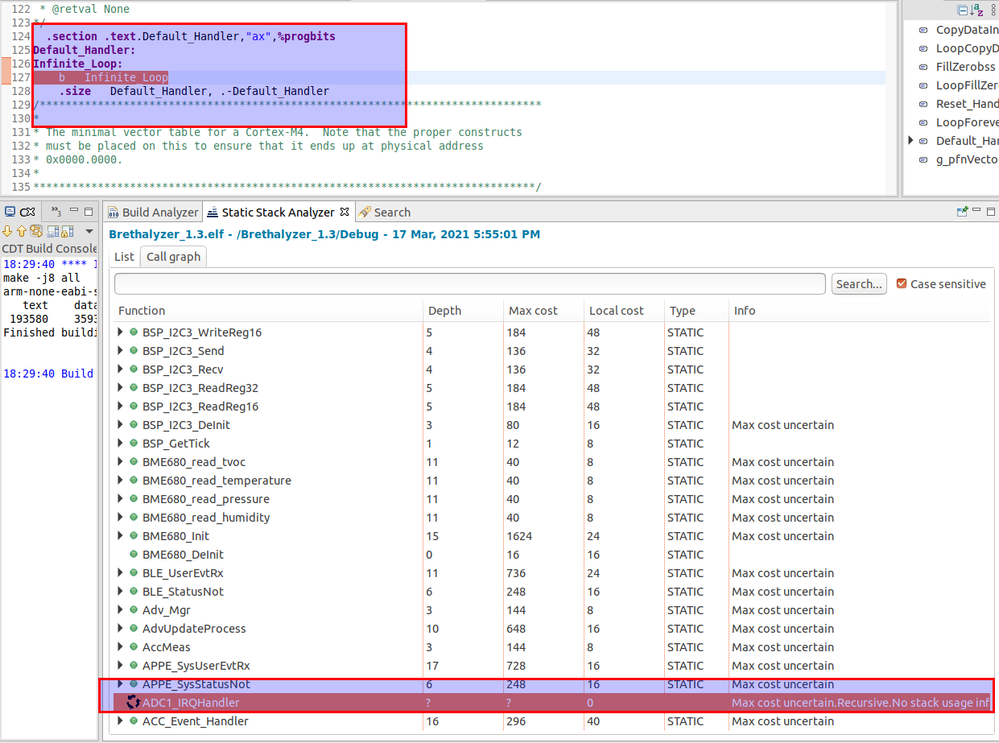
Task: Switch to the List sub-tab
Action: click(124, 257)
